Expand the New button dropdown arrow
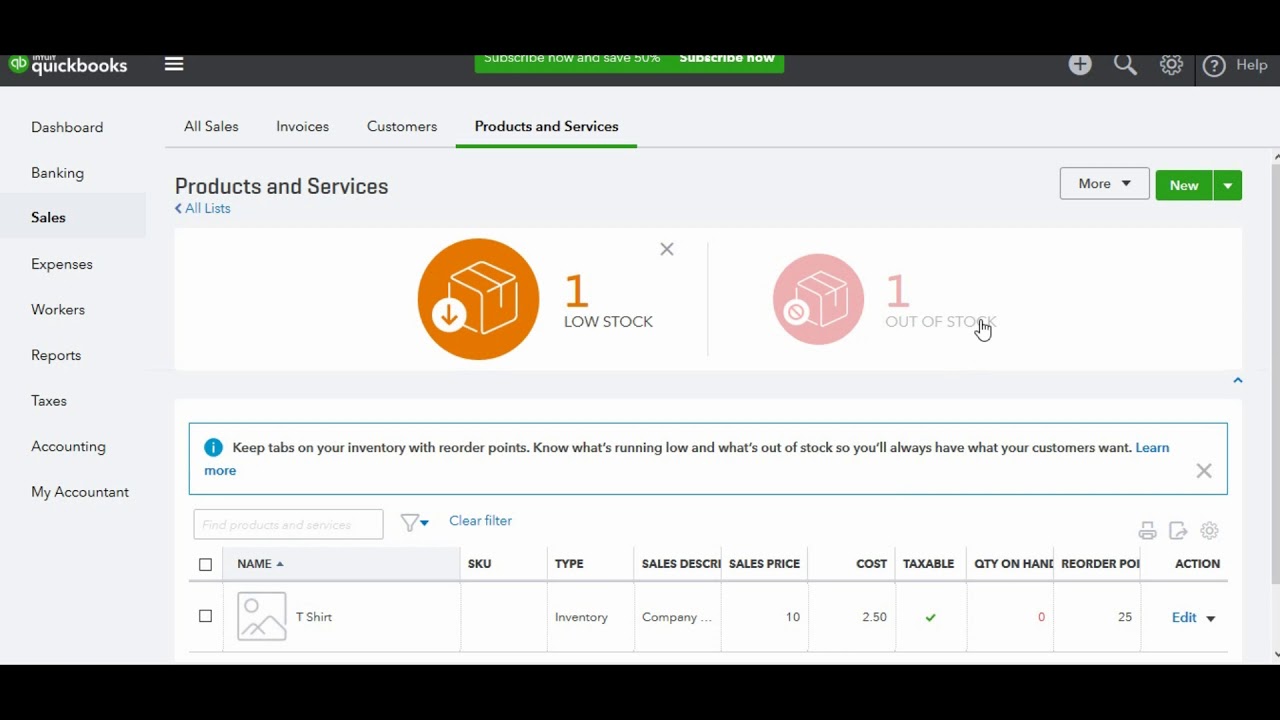Image resolution: width=1280 pixels, height=720 pixels. click(x=1228, y=185)
